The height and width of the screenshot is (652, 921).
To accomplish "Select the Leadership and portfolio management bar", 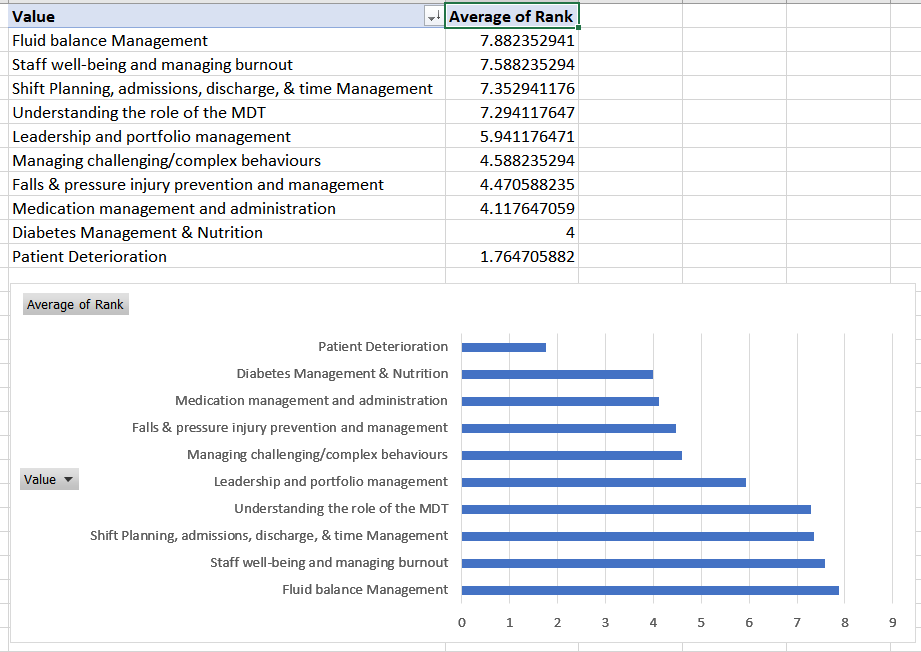I will tap(604, 482).
